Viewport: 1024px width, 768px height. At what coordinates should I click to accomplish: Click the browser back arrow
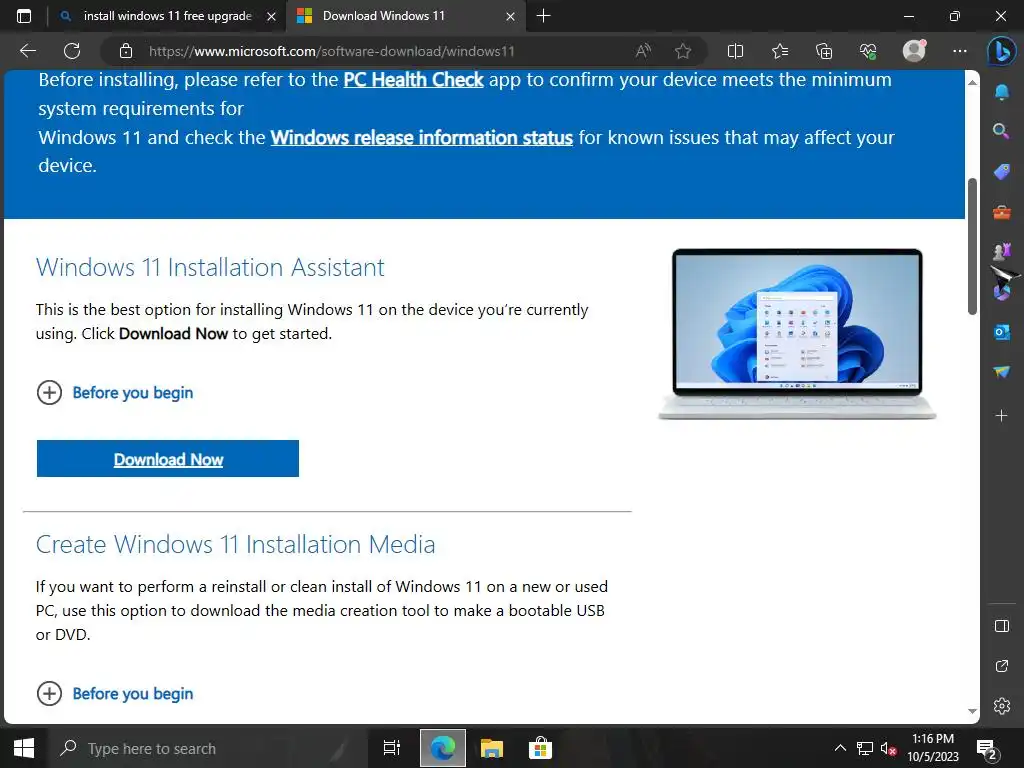coord(28,51)
